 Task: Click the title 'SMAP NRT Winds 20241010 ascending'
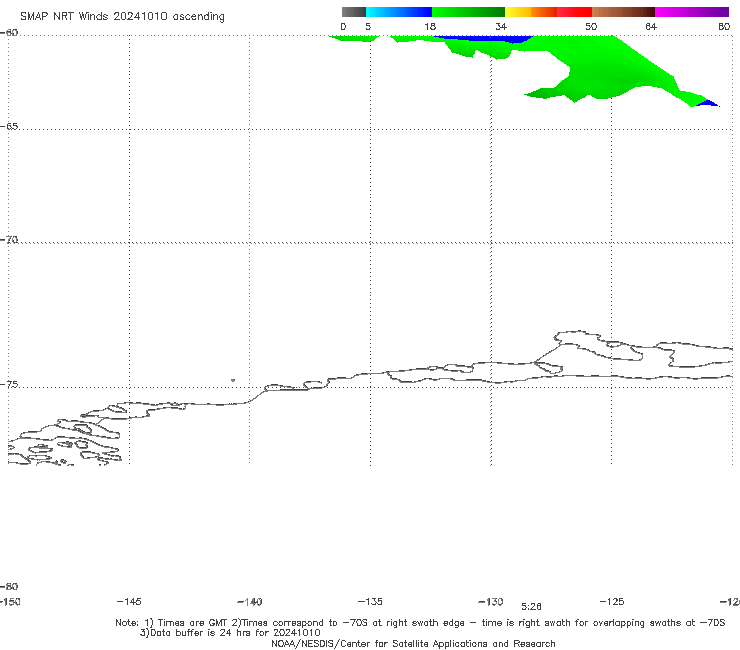pyautogui.click(x=122, y=17)
